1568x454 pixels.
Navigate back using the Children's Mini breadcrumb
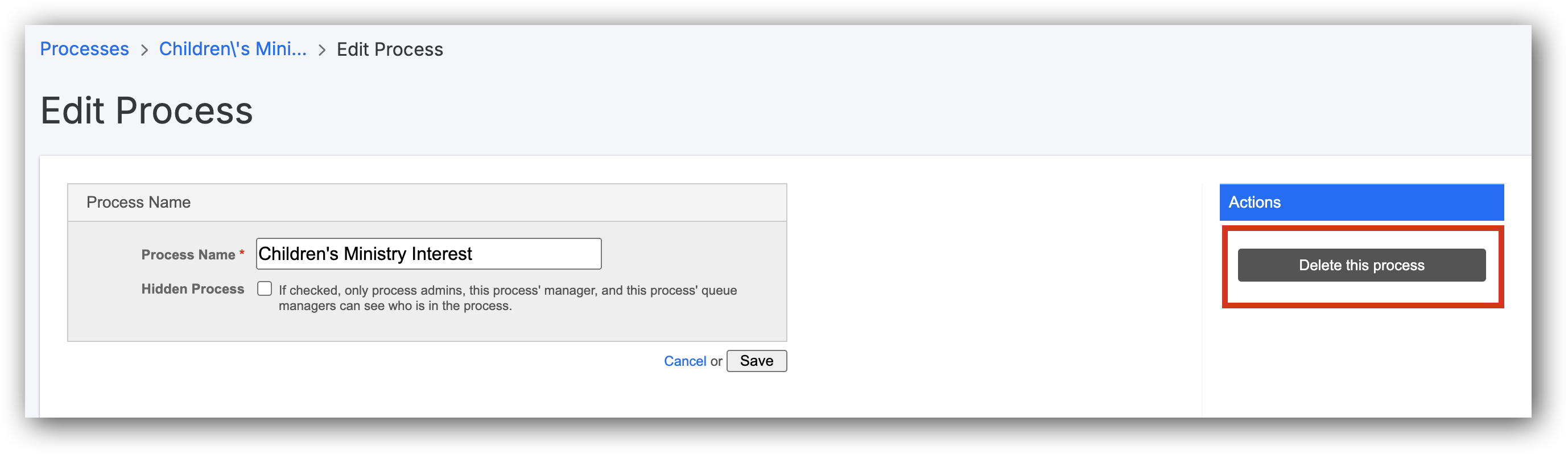[233, 49]
